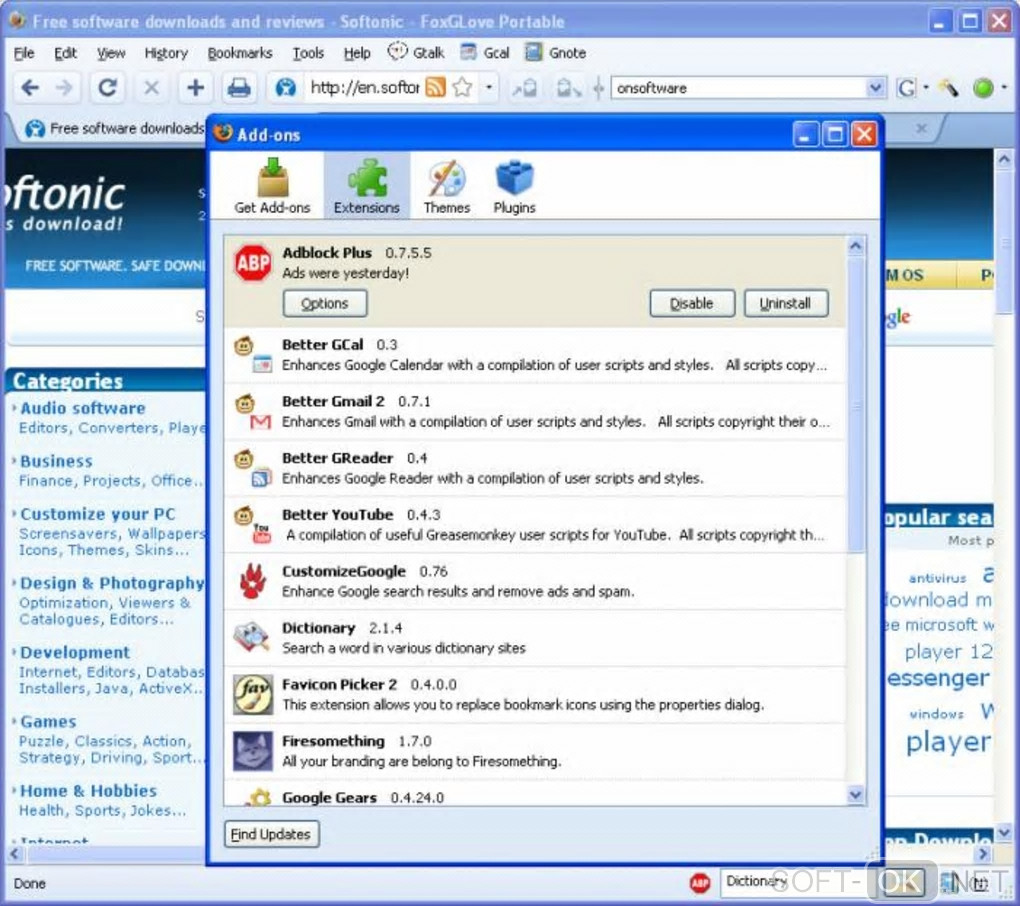Open the Games category link
Screen dimensions: 1020x906
[x=48, y=721]
